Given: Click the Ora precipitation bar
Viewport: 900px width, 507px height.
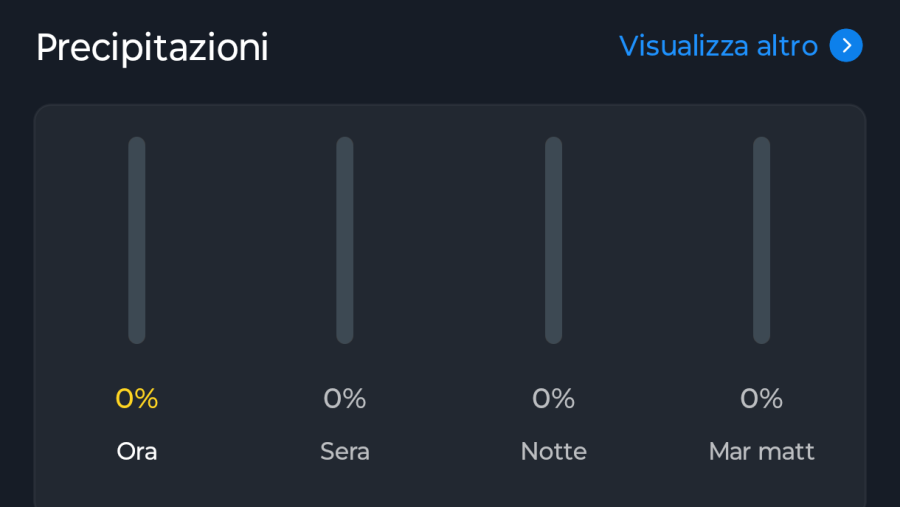Looking at the screenshot, I should coord(137,240).
